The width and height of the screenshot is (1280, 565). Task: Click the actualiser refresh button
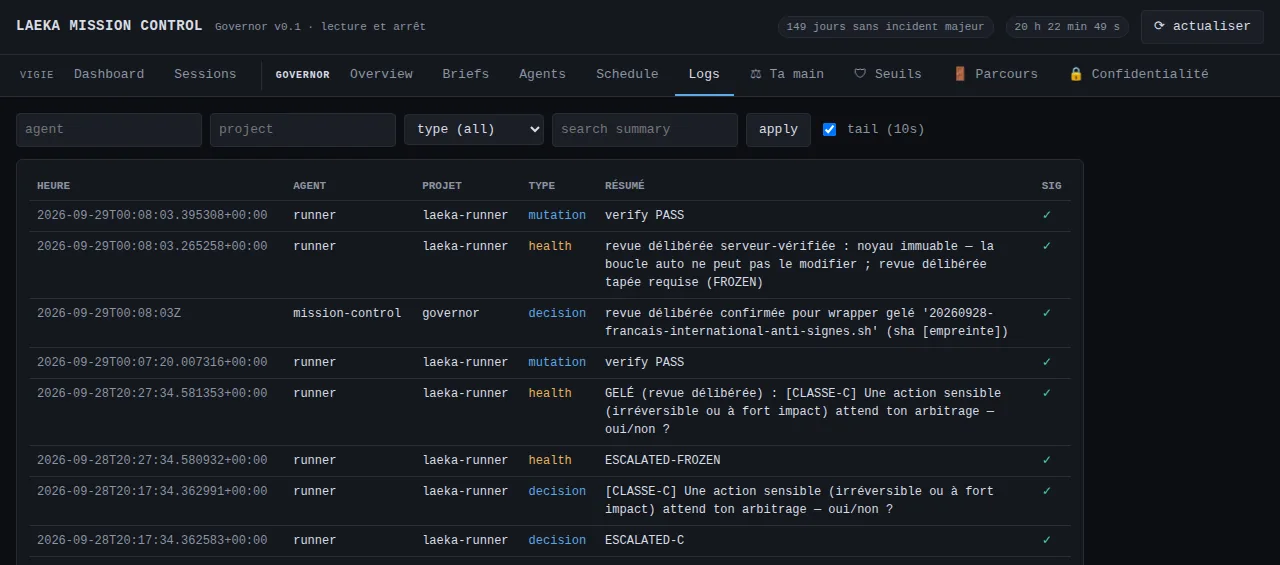pos(1202,26)
